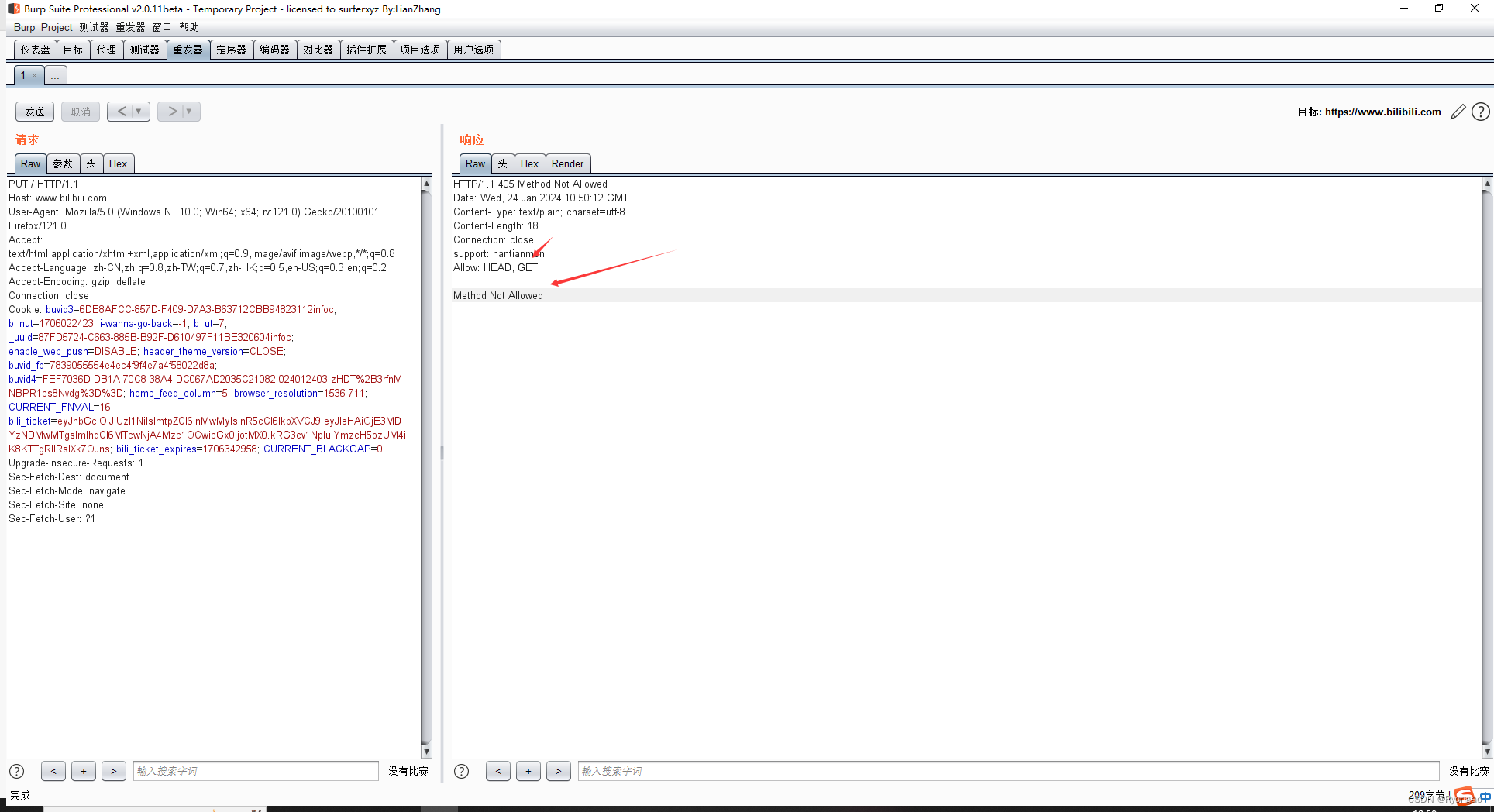Open the 编码器 decoder tab
Viewport: 1494px width, 812px height.
tap(275, 50)
